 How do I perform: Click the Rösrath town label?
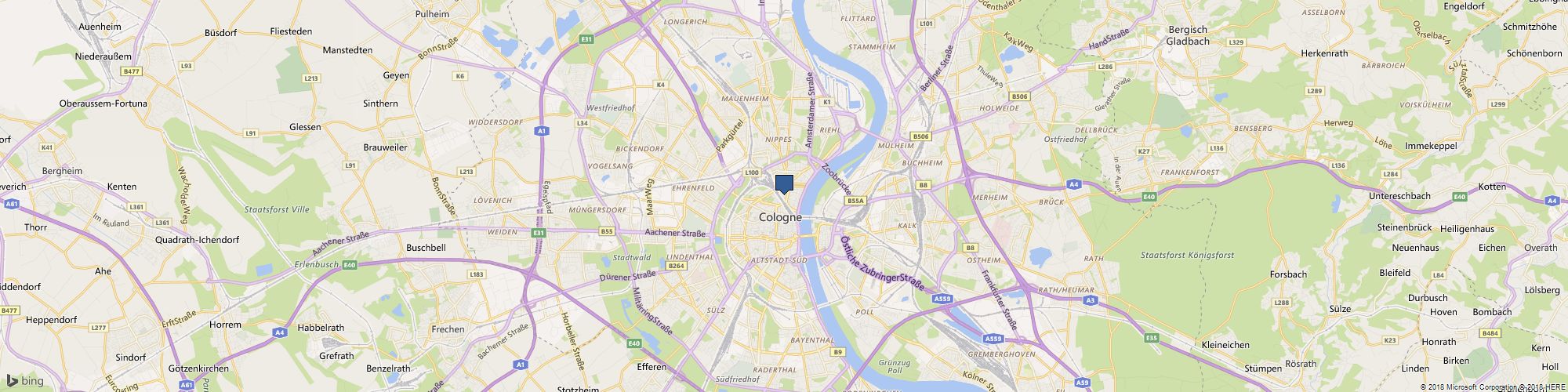pos(1301,364)
